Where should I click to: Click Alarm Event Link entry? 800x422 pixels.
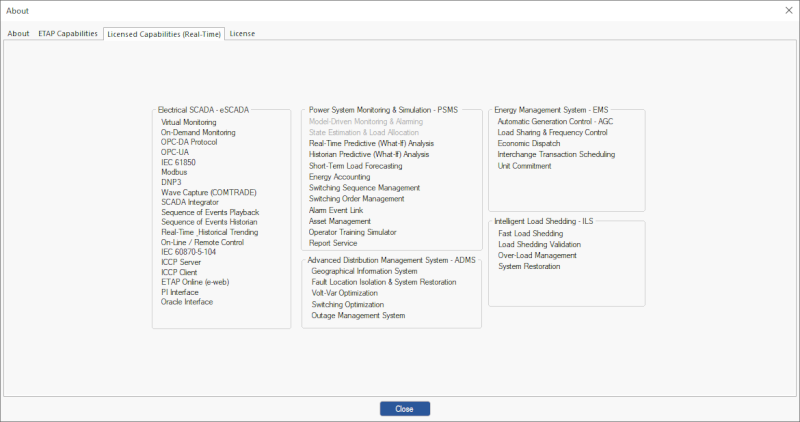coord(336,210)
